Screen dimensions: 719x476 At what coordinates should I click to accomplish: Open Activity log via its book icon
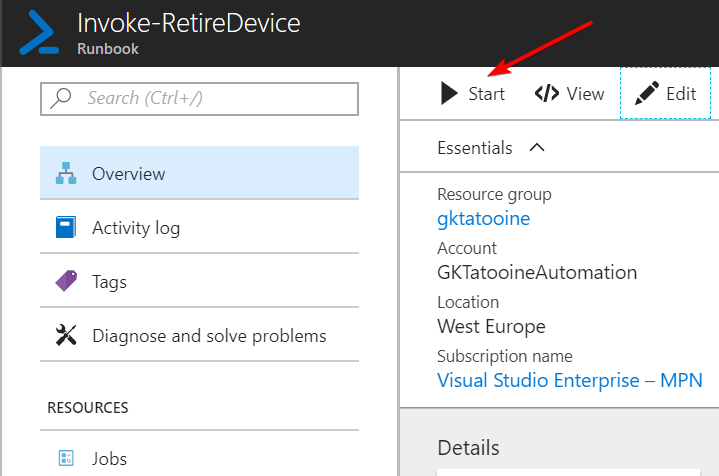(66, 228)
